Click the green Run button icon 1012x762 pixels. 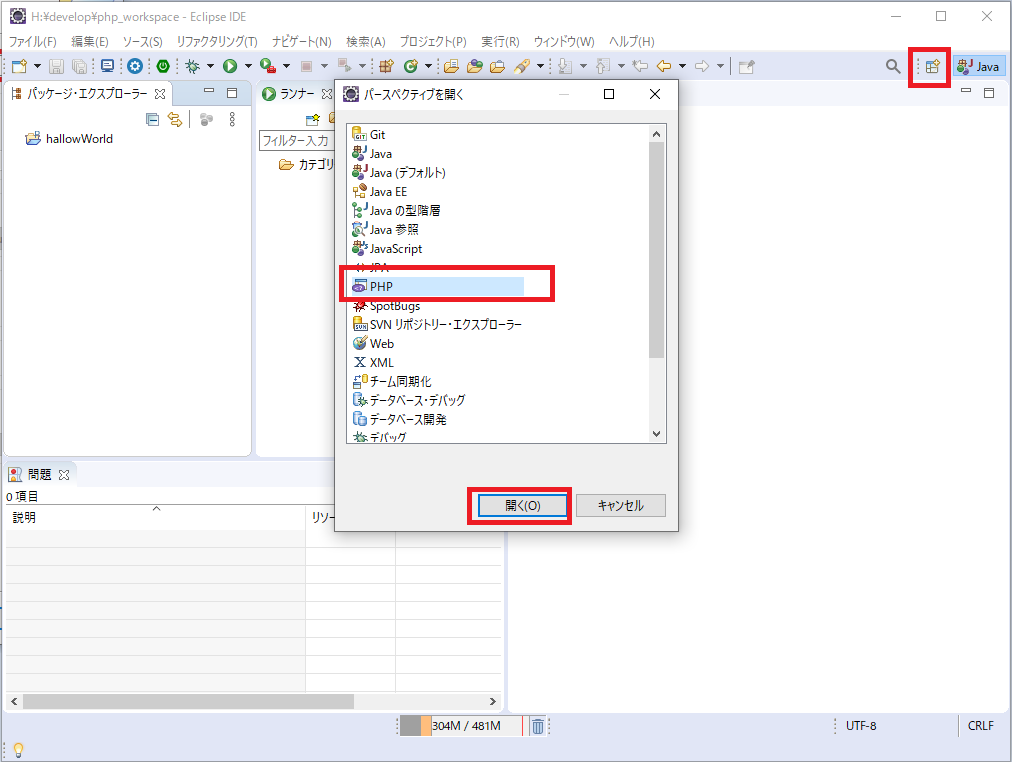pyautogui.click(x=230, y=66)
